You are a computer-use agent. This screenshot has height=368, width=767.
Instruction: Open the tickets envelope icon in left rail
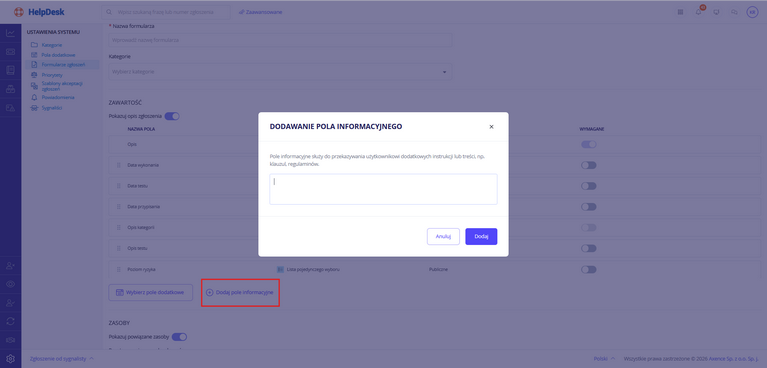(x=10, y=51)
